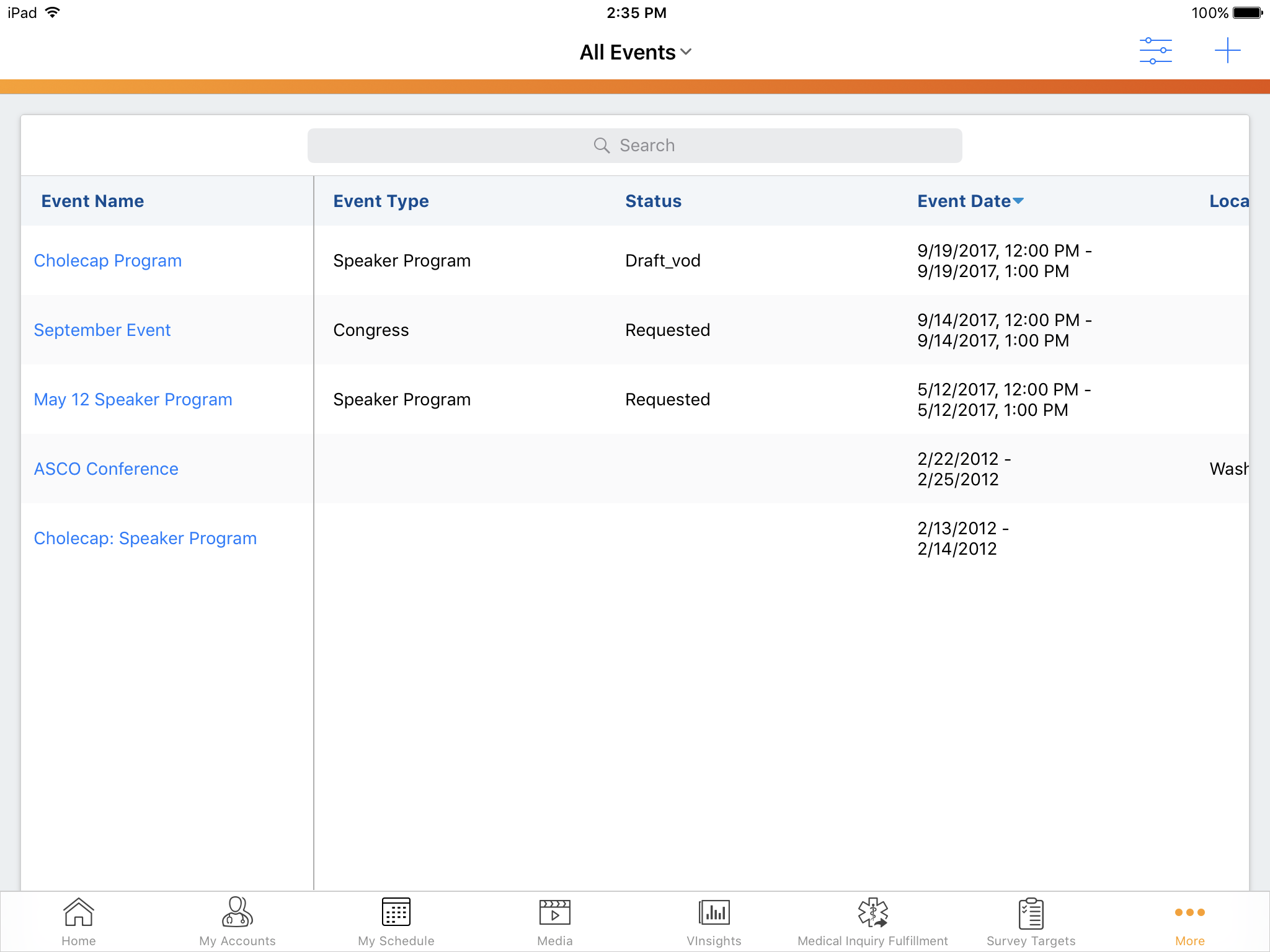Screen dimensions: 1270x952
Task: Open Survey Targets tab
Action: coord(1031,922)
